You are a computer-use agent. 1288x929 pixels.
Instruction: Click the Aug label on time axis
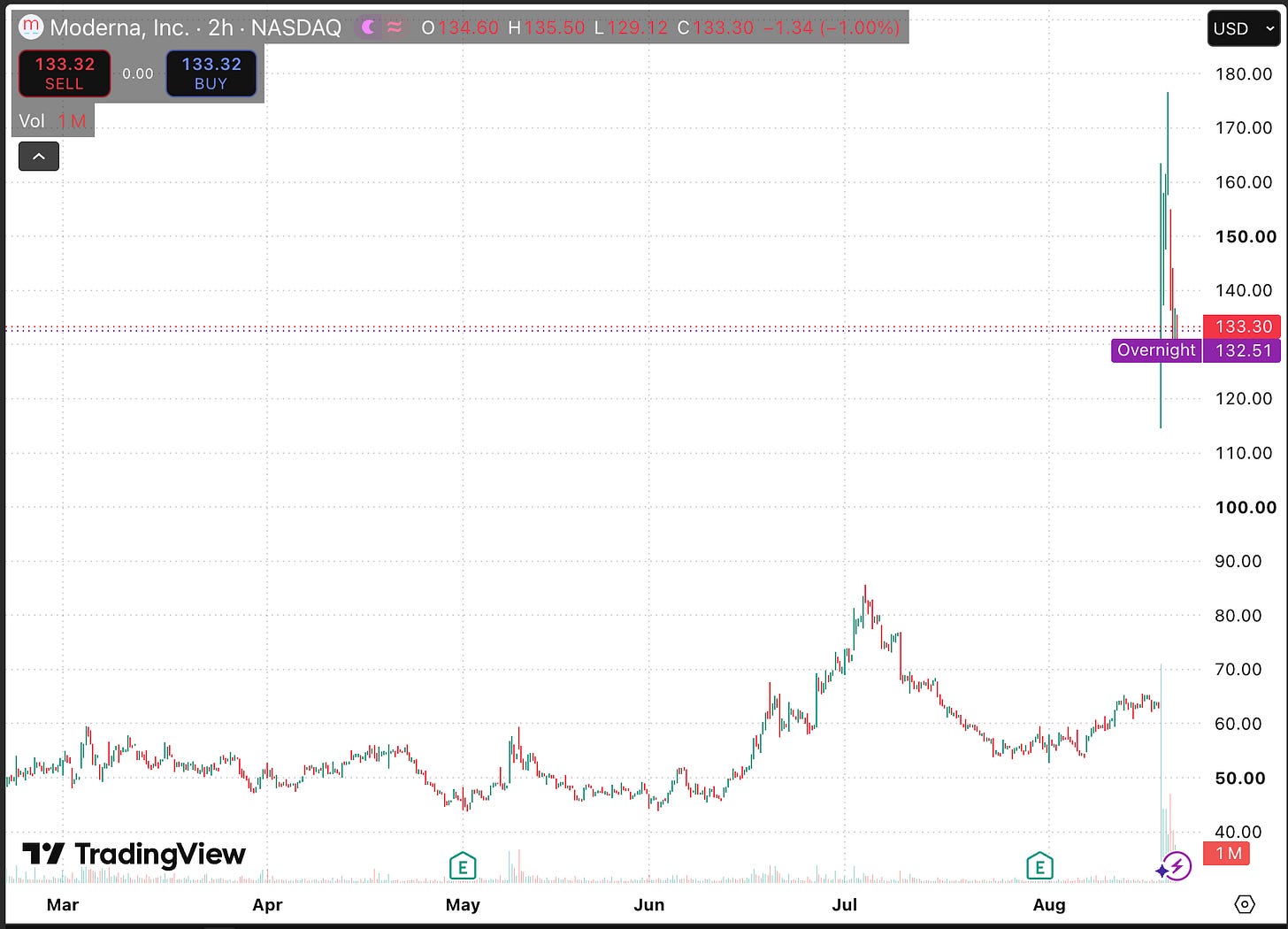pyautogui.click(x=1049, y=904)
